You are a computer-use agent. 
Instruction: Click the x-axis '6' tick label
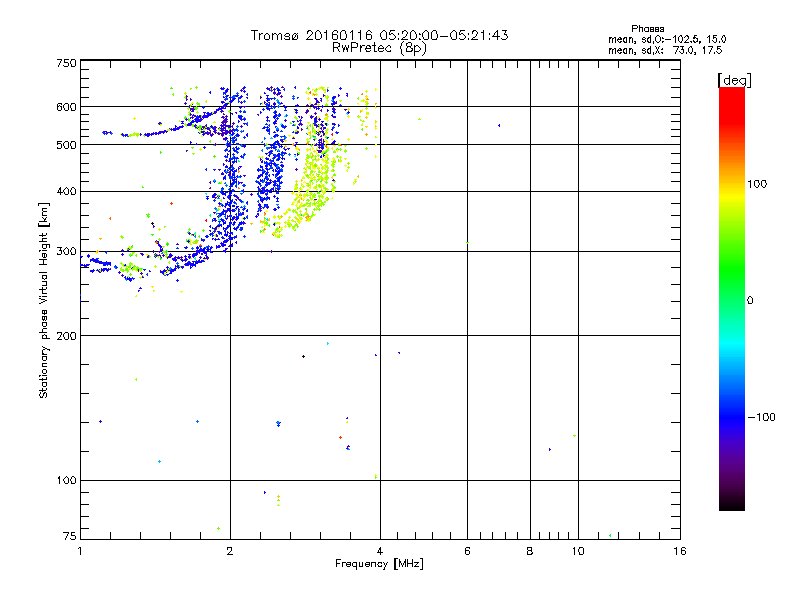click(x=467, y=551)
